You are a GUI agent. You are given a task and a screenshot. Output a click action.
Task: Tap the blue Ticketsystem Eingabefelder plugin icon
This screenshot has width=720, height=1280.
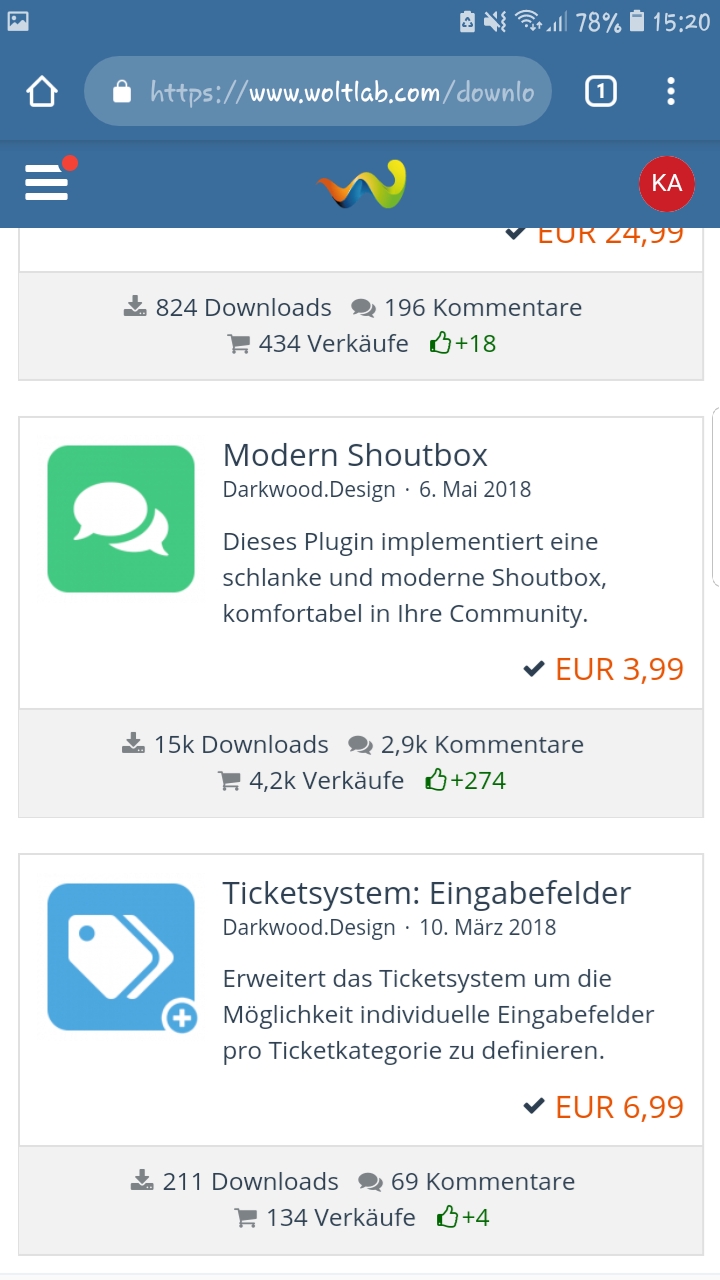[121, 957]
